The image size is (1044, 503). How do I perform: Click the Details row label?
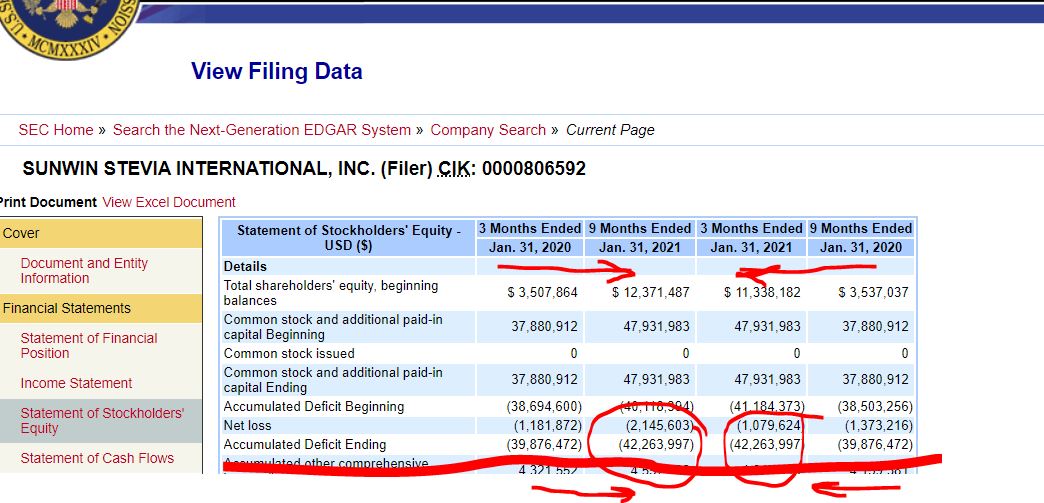245,266
